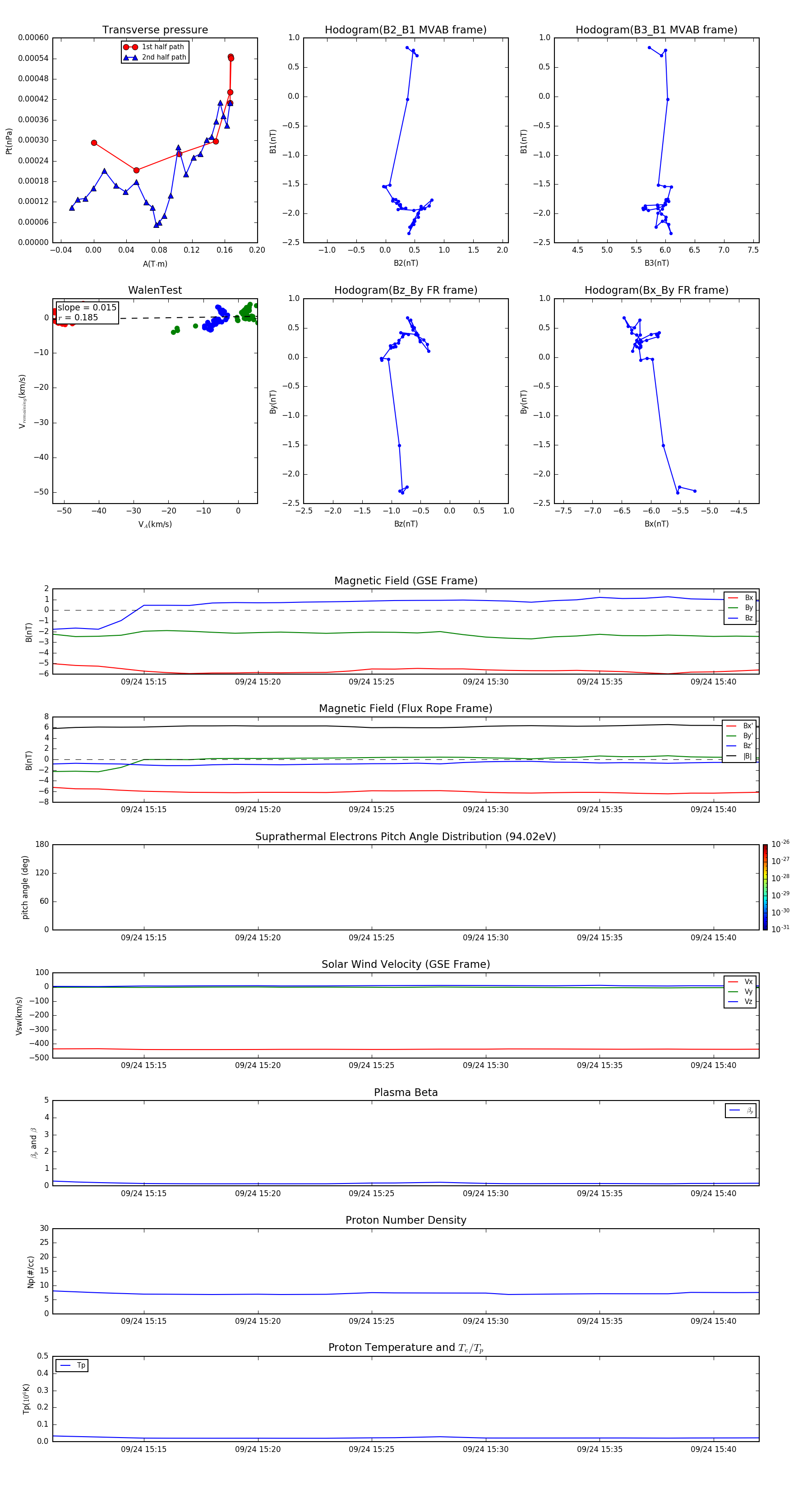This screenshot has width=812, height=1489.
Task: Click the pitch angle colorbar
Action: 765,887
